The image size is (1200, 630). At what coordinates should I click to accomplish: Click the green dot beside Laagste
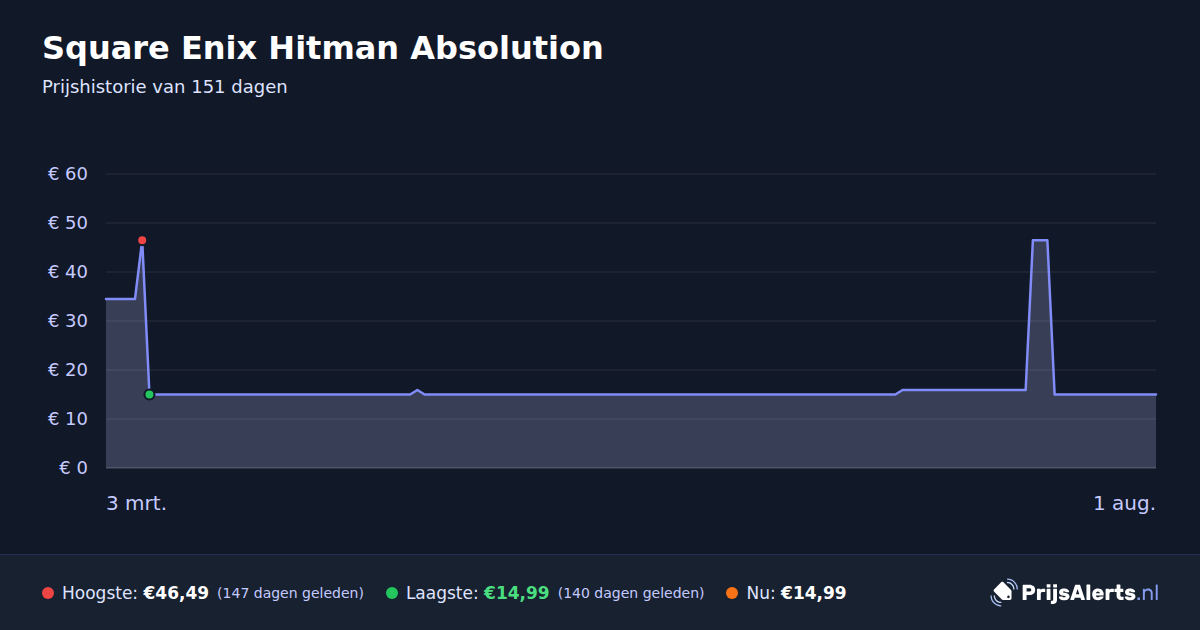[392, 593]
